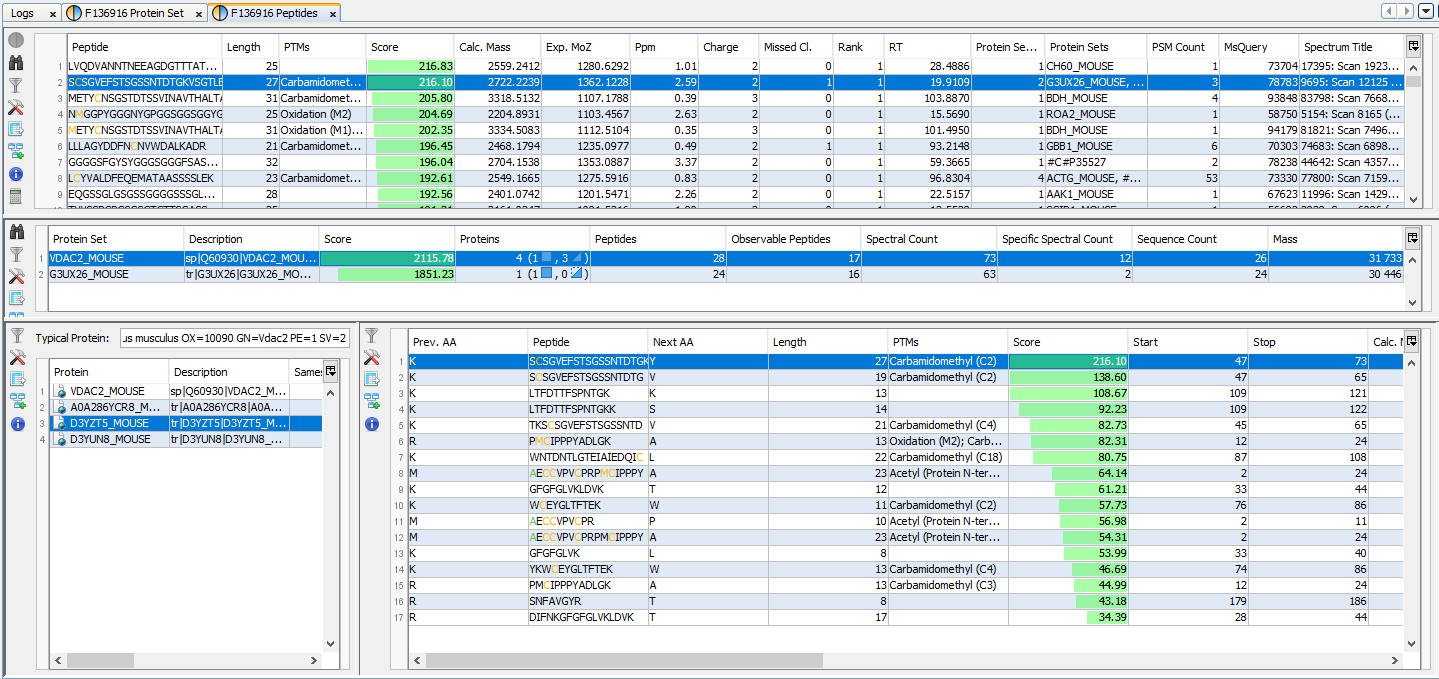Sort top table by PSM Count column

(1181, 47)
